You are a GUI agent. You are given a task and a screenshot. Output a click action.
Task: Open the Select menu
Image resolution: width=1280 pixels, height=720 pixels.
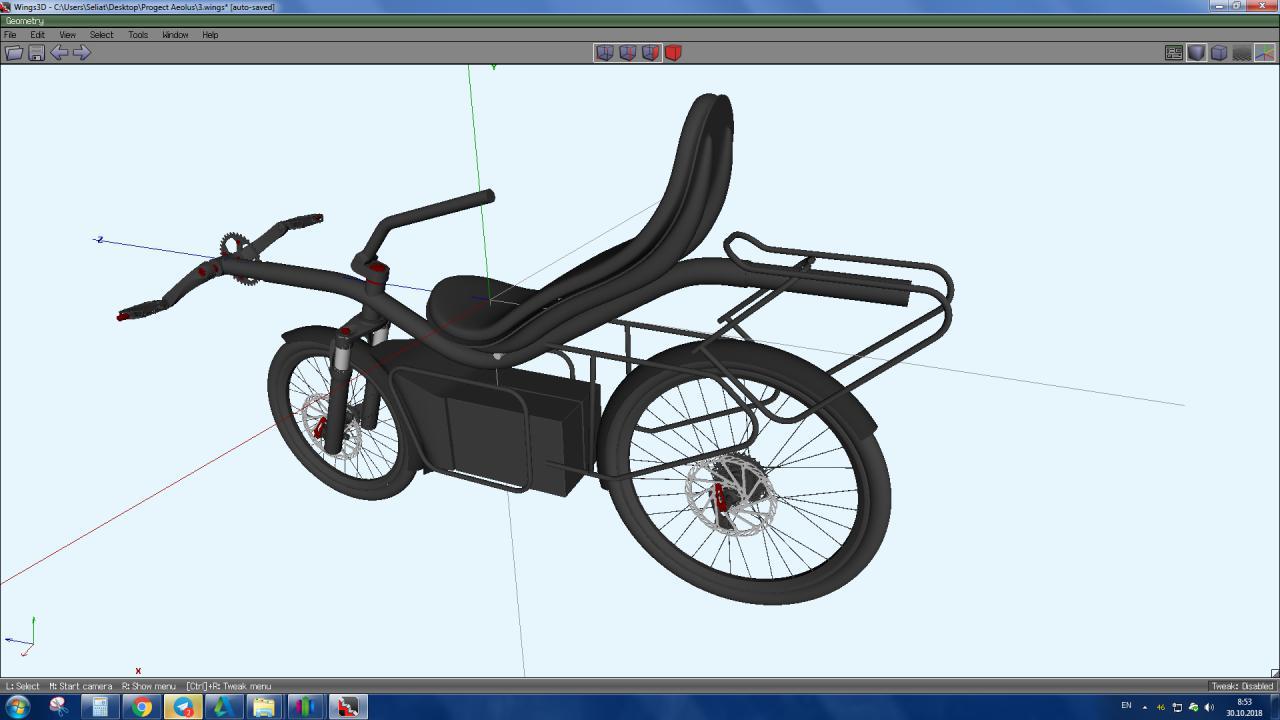click(101, 35)
